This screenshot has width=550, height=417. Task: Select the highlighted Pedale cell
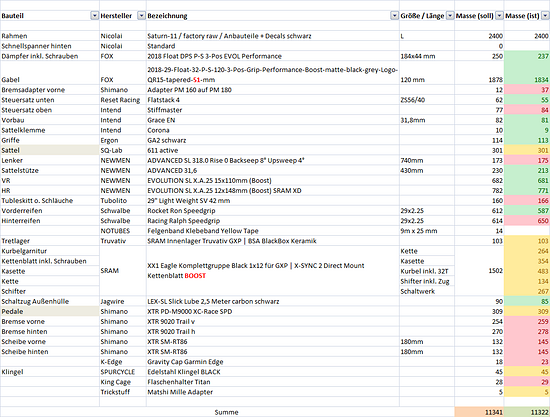[x=50, y=311]
